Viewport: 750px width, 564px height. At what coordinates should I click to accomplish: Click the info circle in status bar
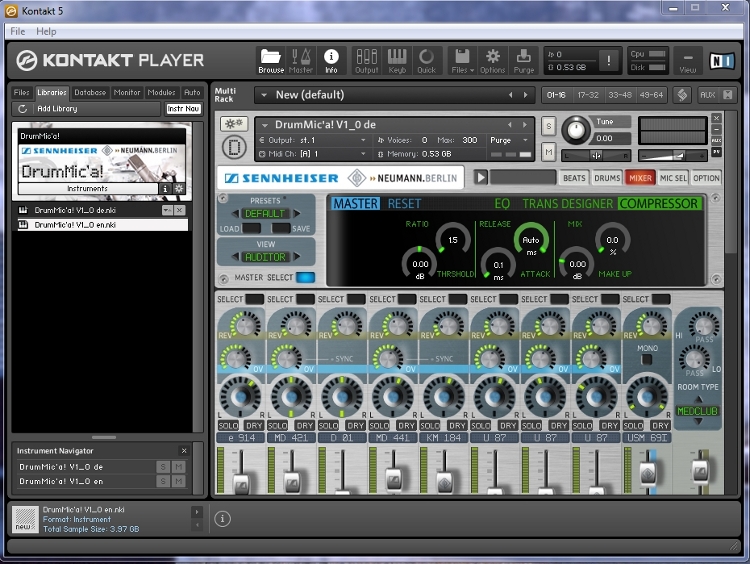222,519
